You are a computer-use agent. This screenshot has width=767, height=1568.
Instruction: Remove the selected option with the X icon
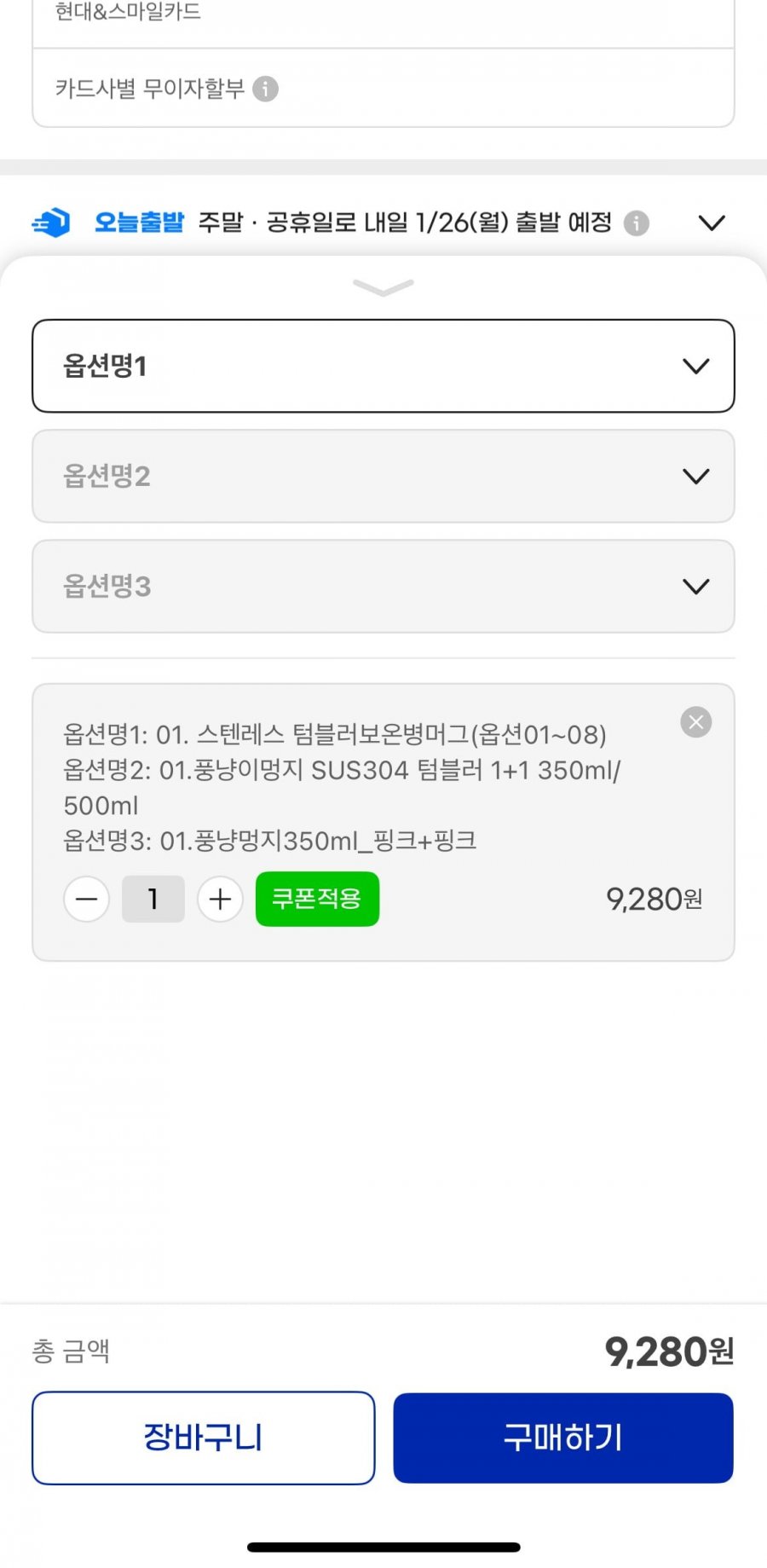[x=695, y=722]
